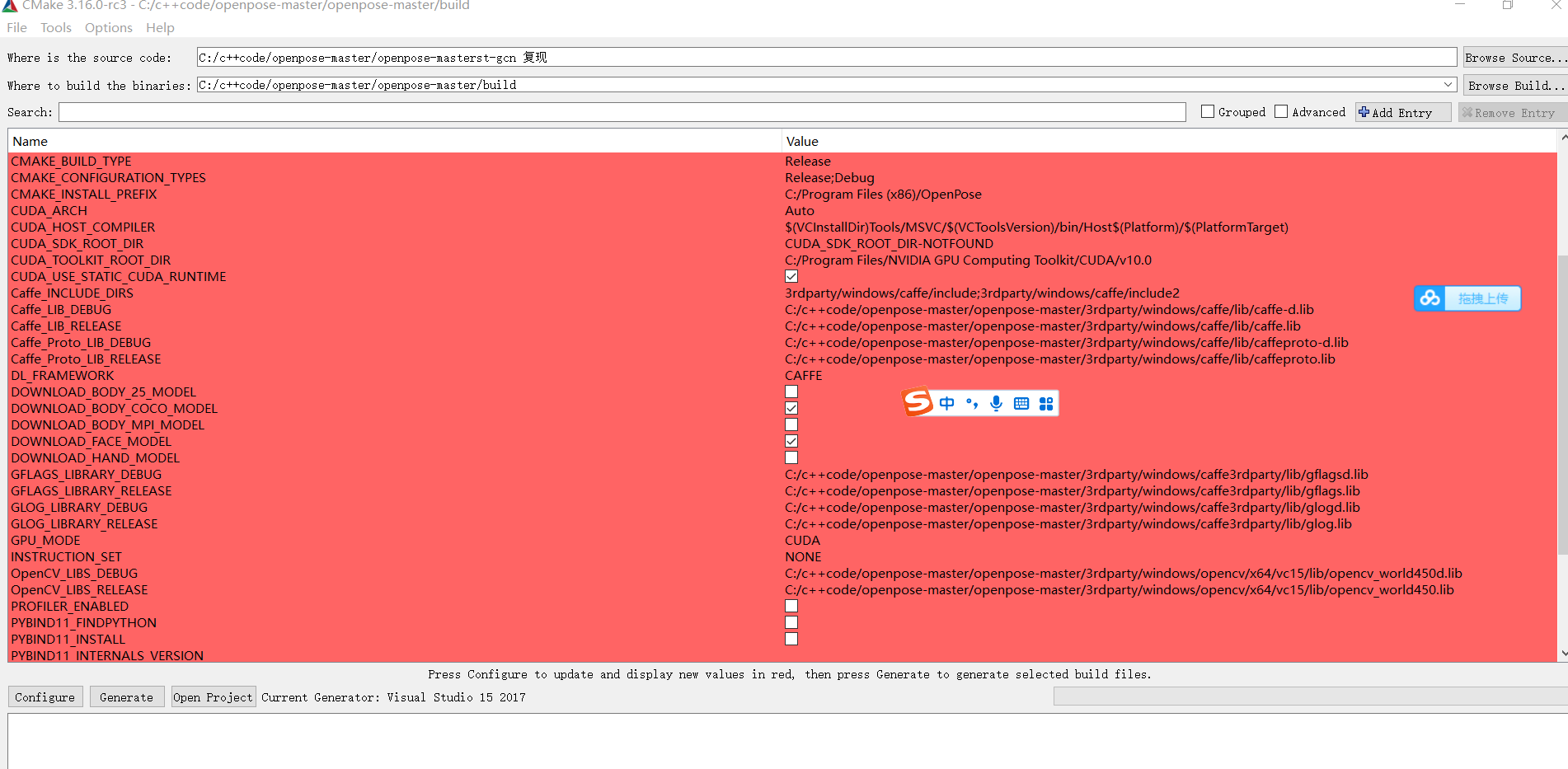The image size is (1568, 769).
Task: Click the CMake triangle logo in the title bar
Action: (9, 6)
